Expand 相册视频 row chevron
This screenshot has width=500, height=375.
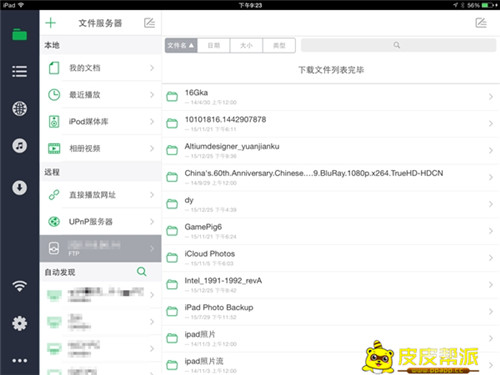[x=152, y=148]
